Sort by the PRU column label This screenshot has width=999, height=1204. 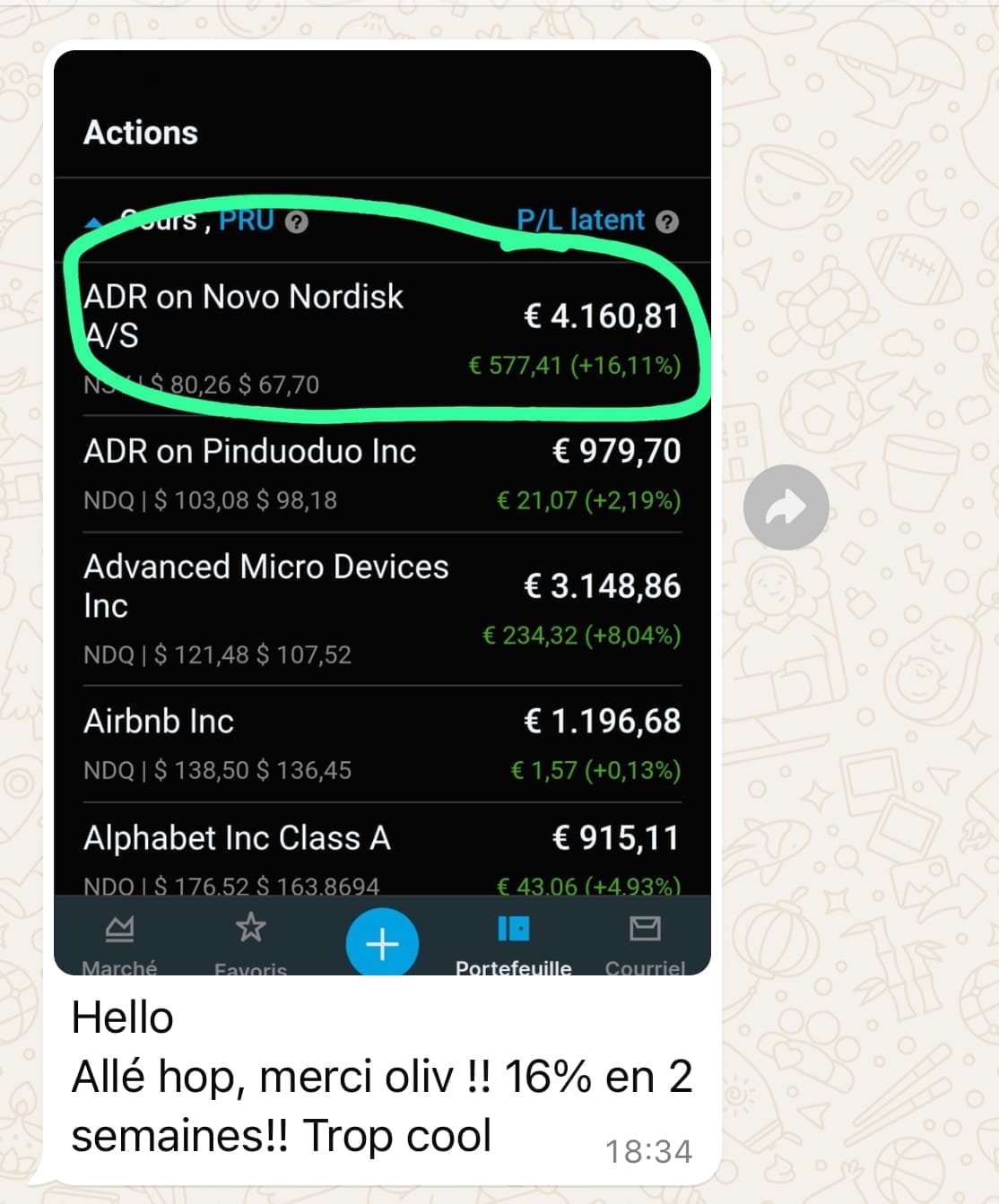tap(246, 220)
